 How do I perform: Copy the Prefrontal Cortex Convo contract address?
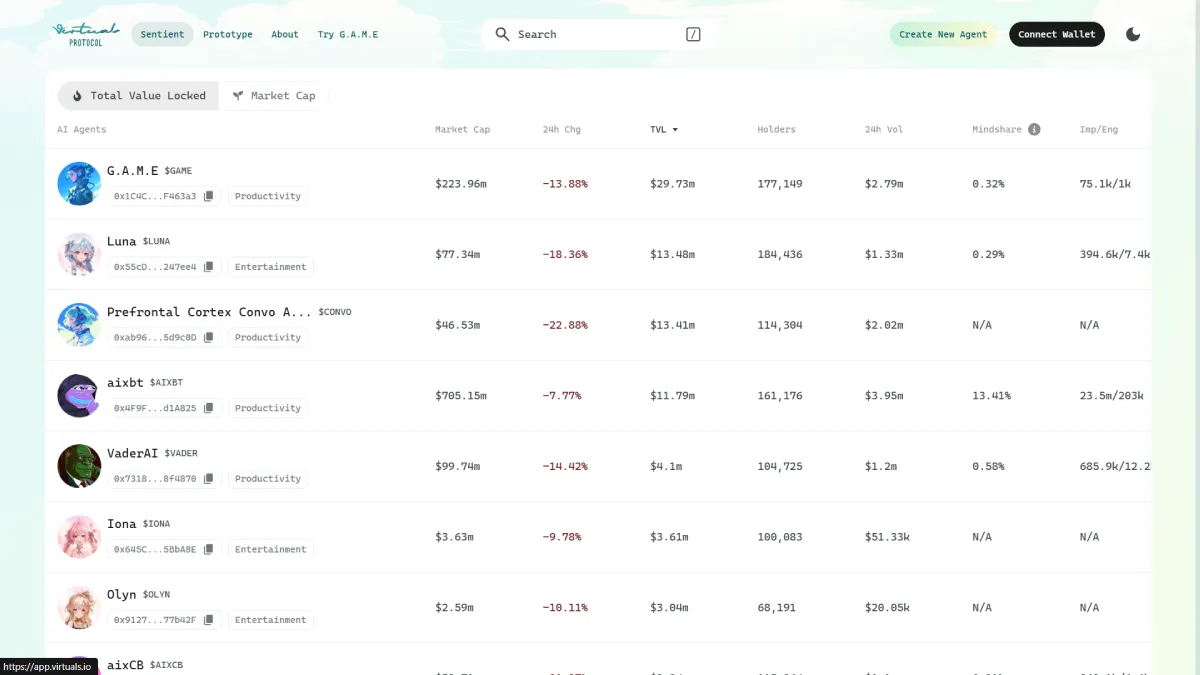pos(208,337)
